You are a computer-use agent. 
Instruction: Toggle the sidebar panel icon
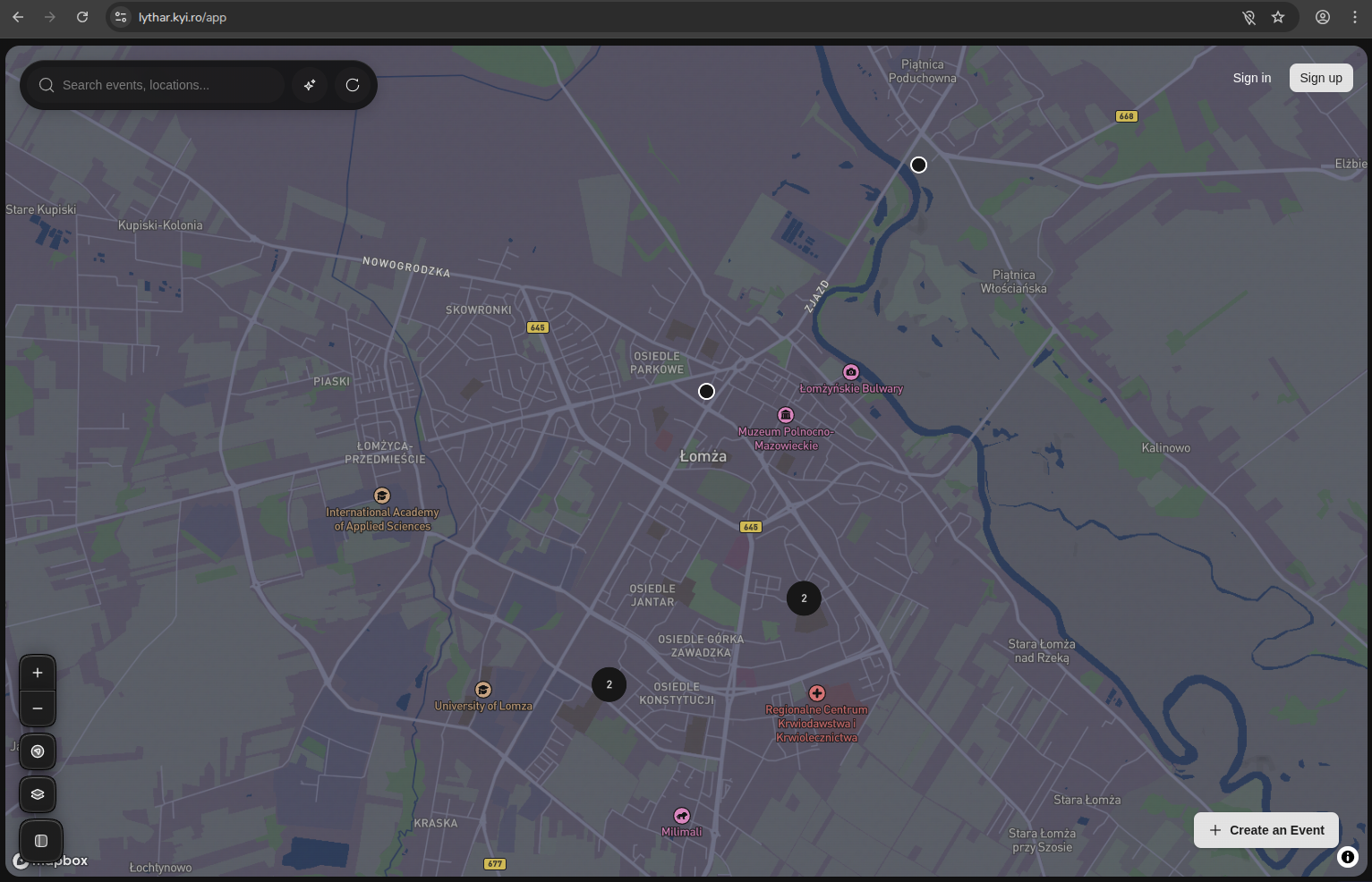pyautogui.click(x=41, y=841)
